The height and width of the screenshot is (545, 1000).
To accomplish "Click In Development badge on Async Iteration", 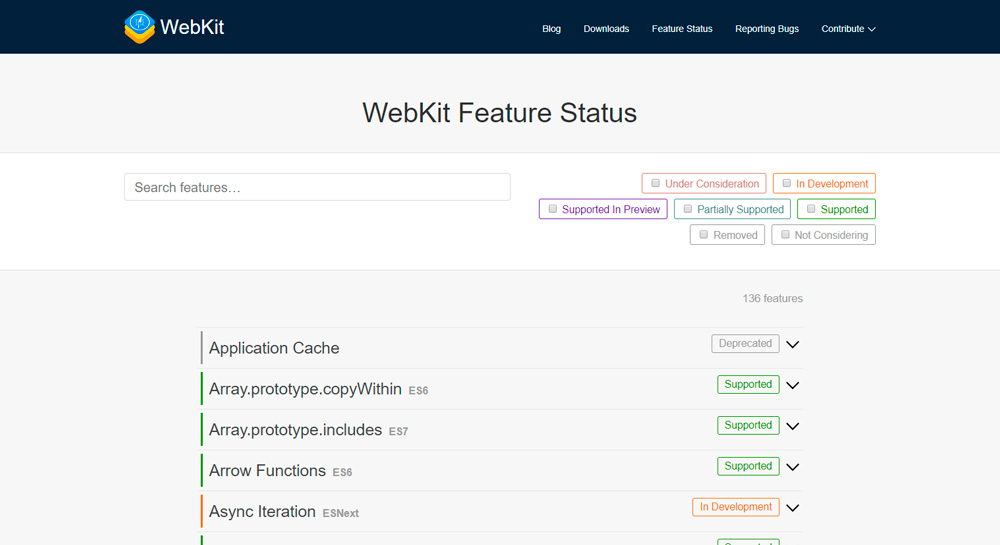I will coord(736,507).
